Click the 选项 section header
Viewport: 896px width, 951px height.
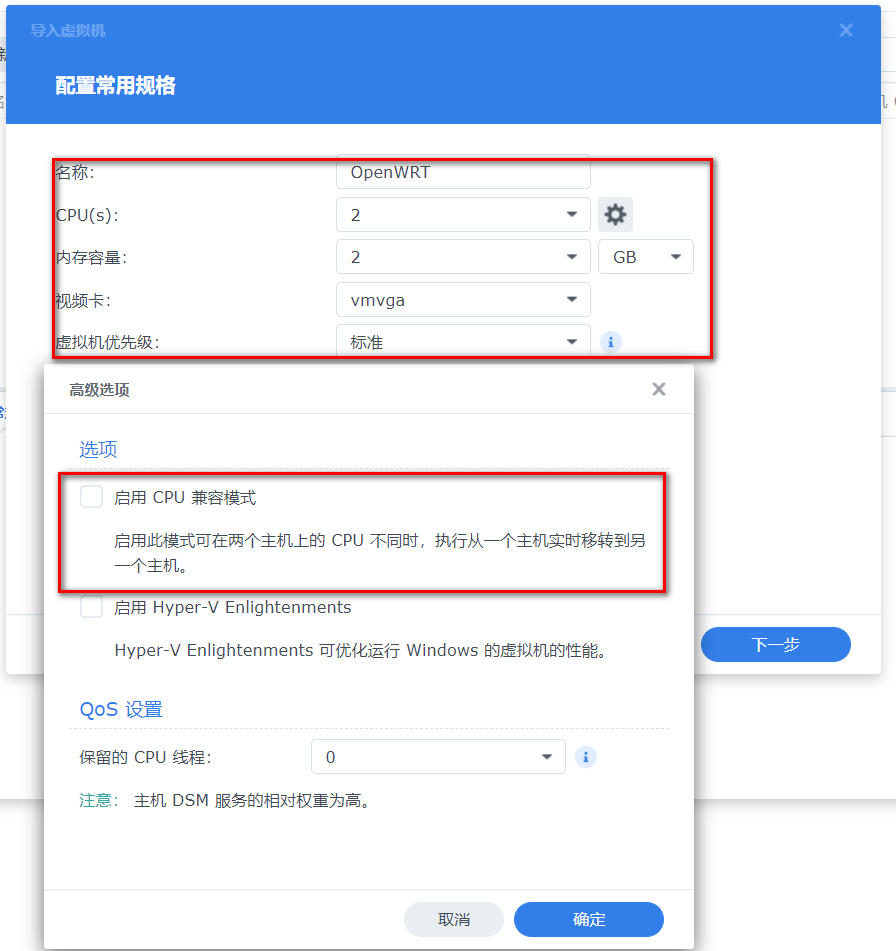click(97, 449)
